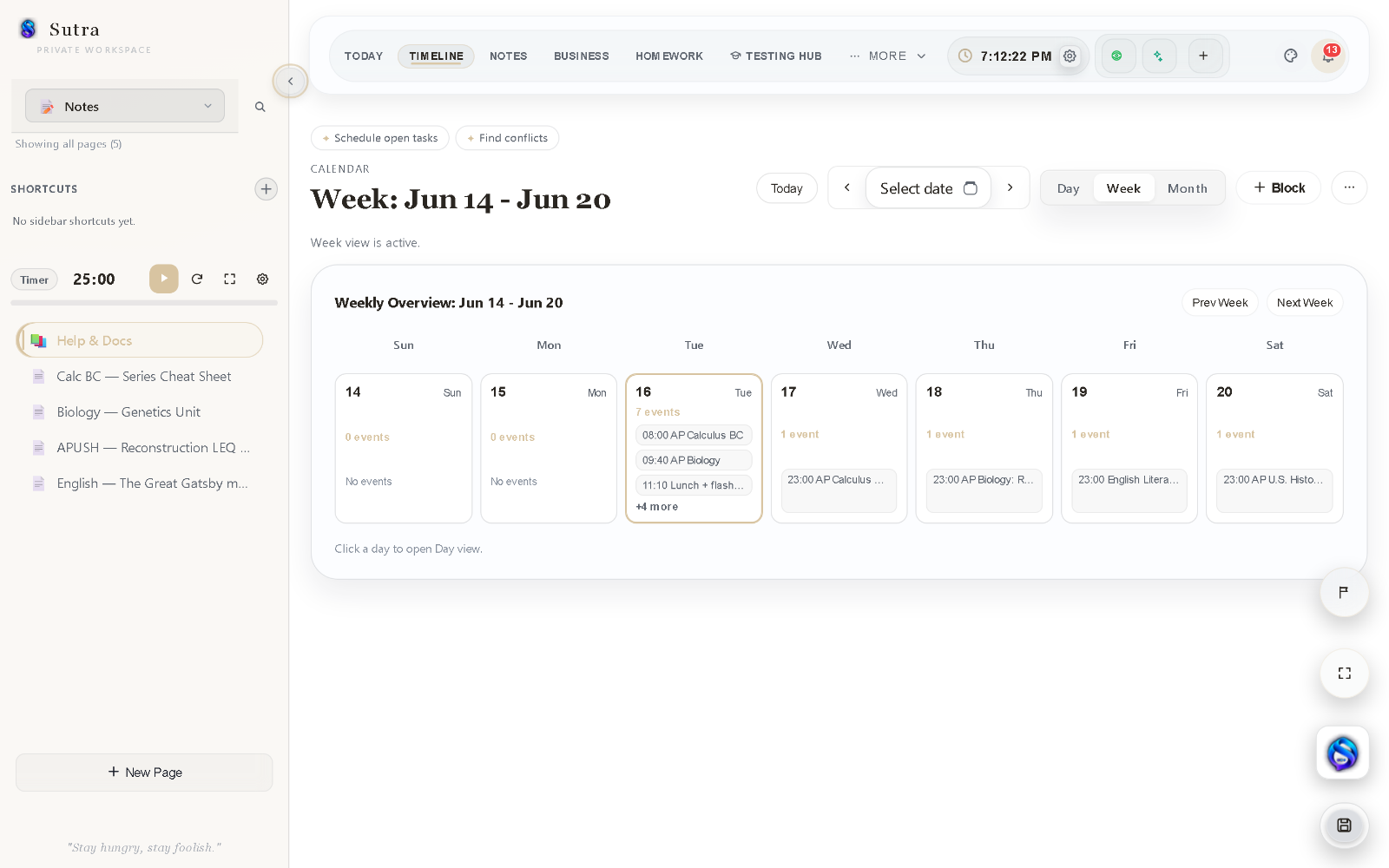Create a New Page
The height and width of the screenshot is (868, 1389).
(144, 772)
